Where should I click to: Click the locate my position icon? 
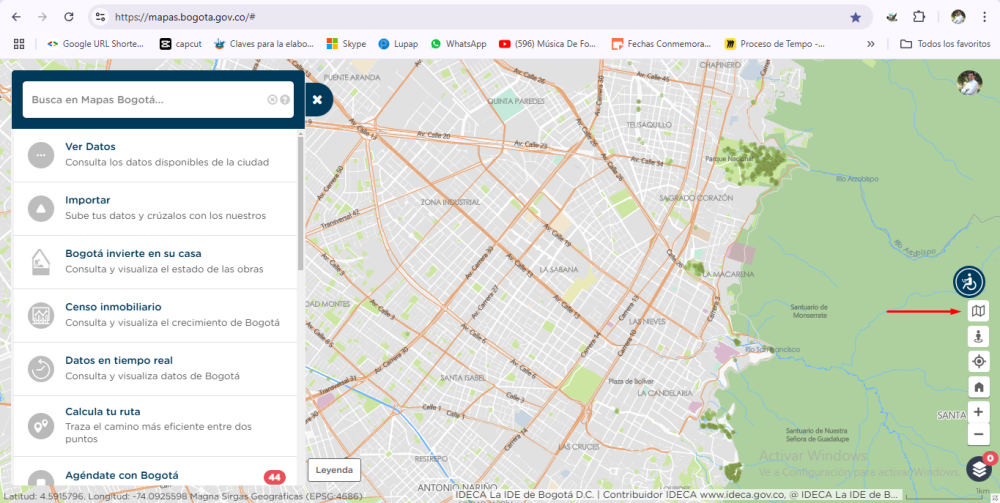[978, 362]
